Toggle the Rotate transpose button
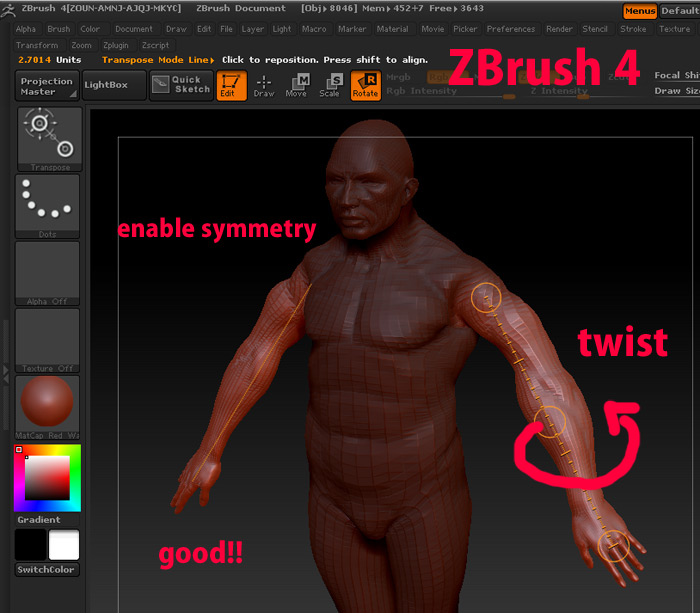 point(366,85)
